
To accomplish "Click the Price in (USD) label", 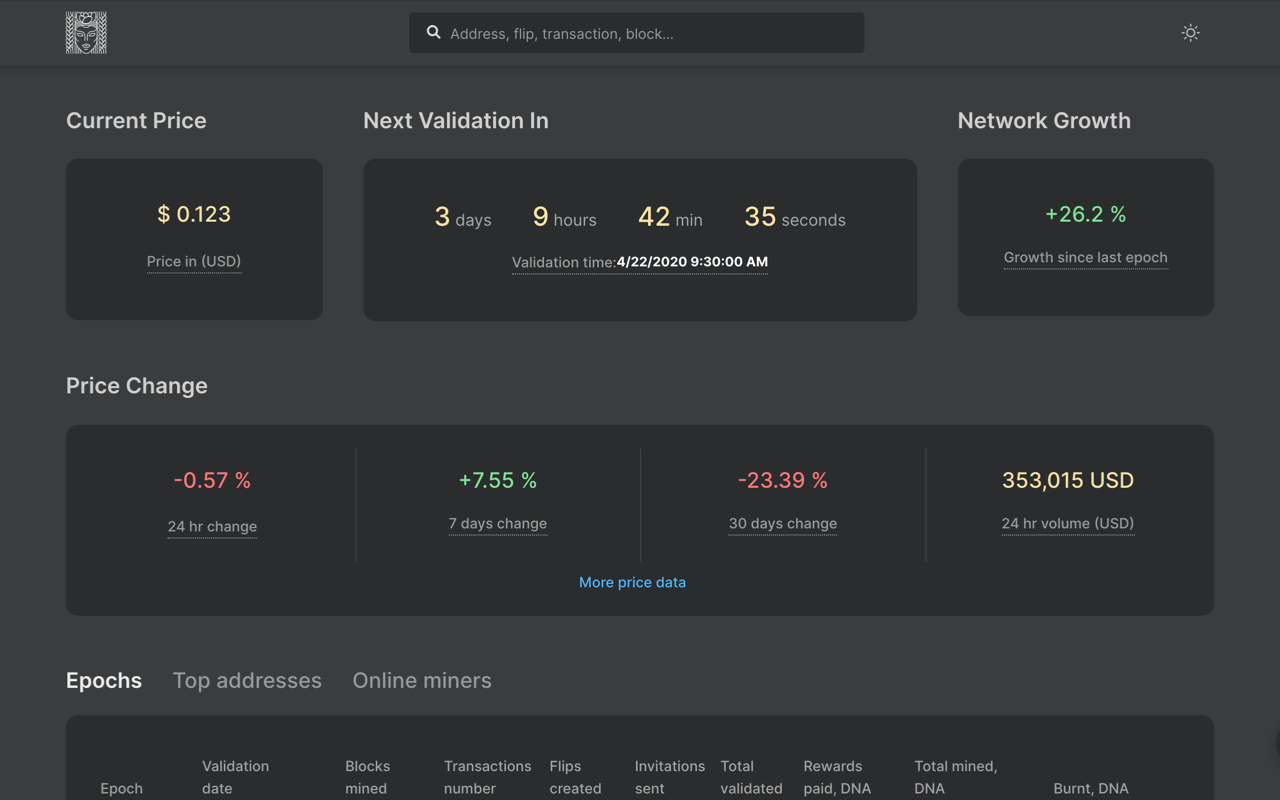I will (x=194, y=261).
